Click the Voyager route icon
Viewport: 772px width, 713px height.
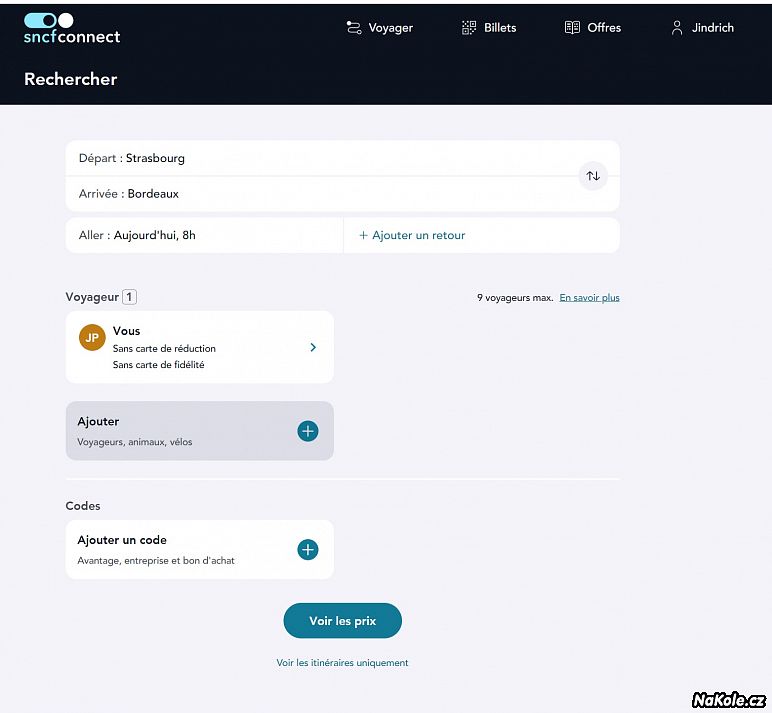[354, 28]
